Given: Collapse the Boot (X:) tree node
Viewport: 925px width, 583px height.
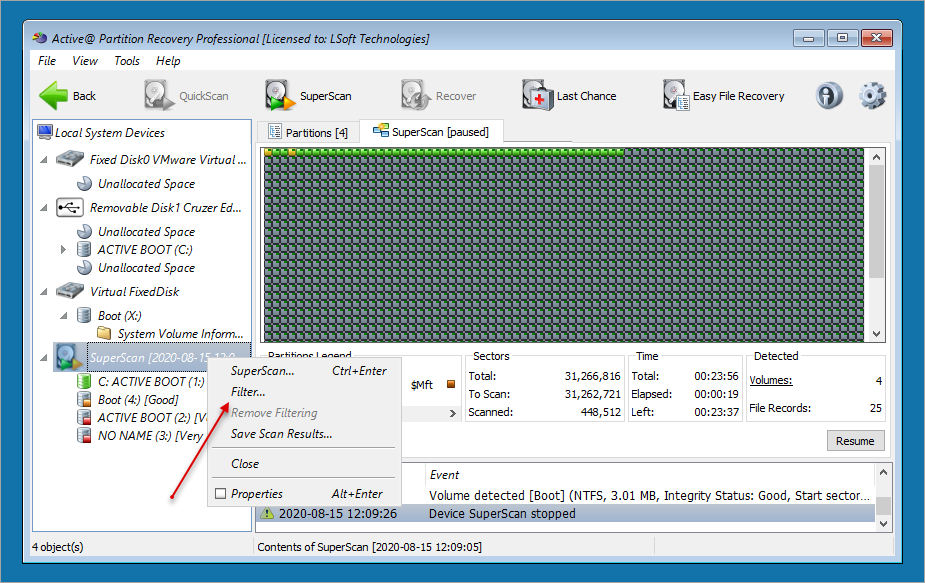Looking at the screenshot, I should 64,316.
